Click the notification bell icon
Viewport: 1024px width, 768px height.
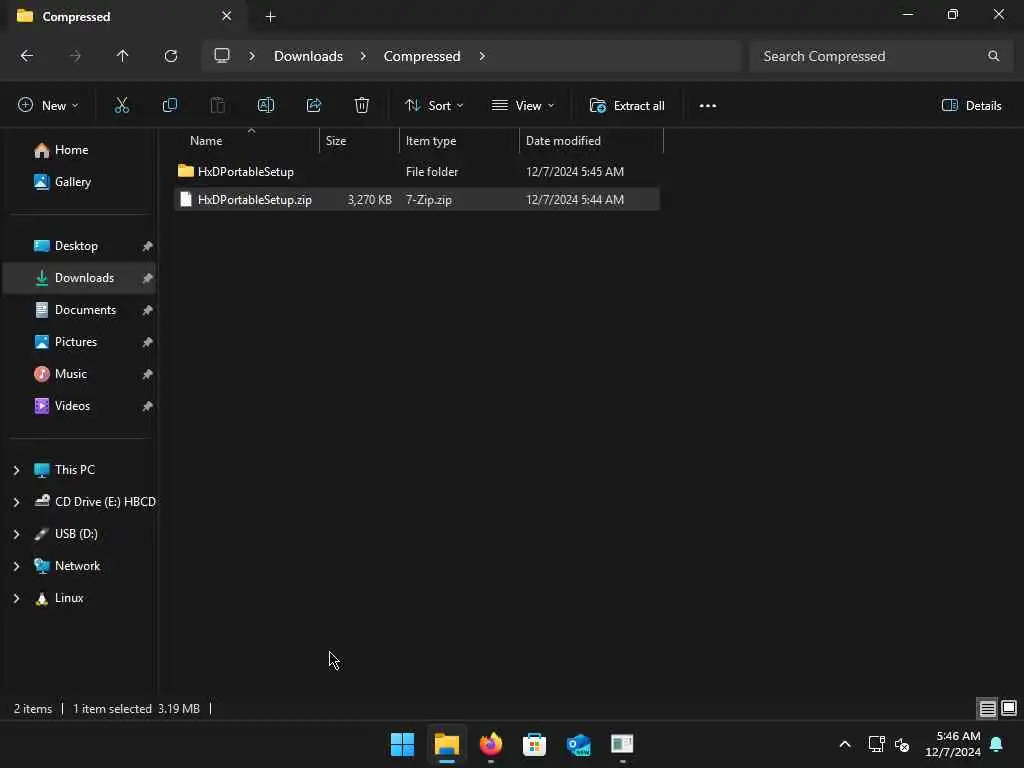(997, 744)
